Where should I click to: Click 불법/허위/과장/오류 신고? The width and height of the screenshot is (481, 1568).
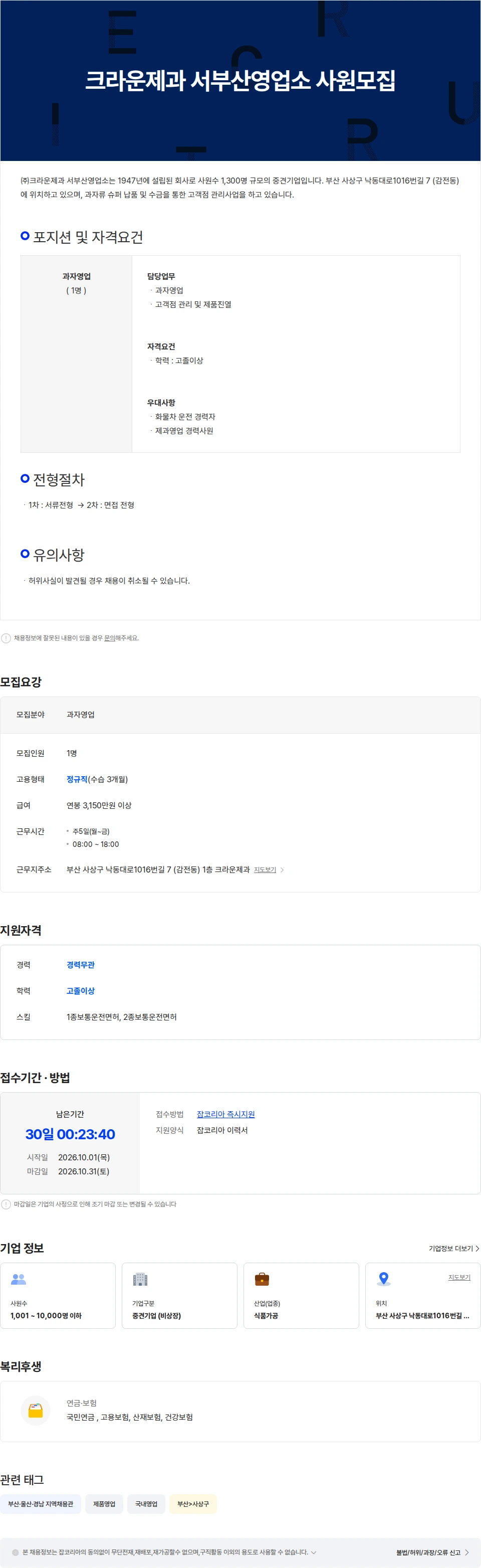(428, 1552)
